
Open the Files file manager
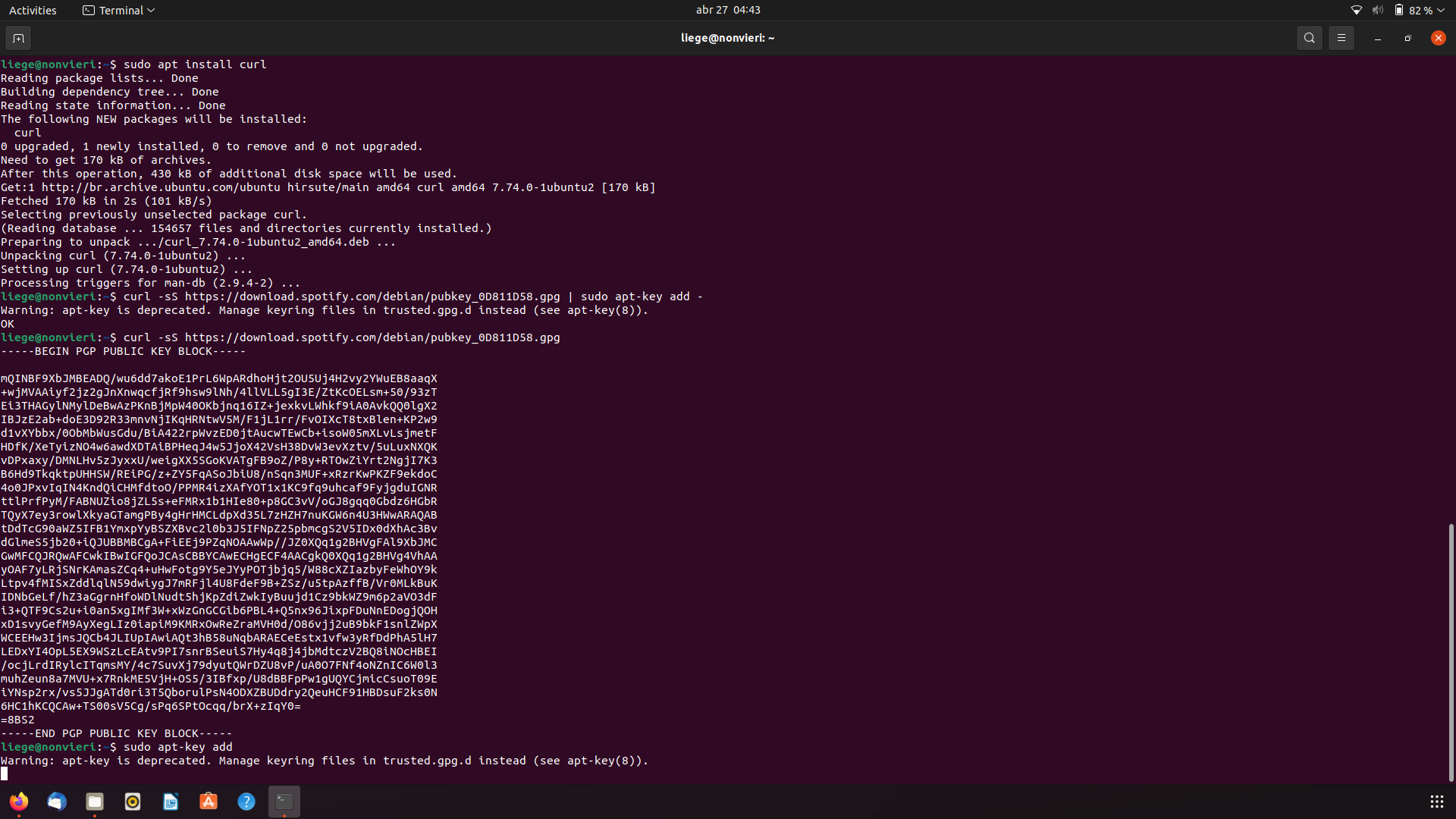coord(94,801)
